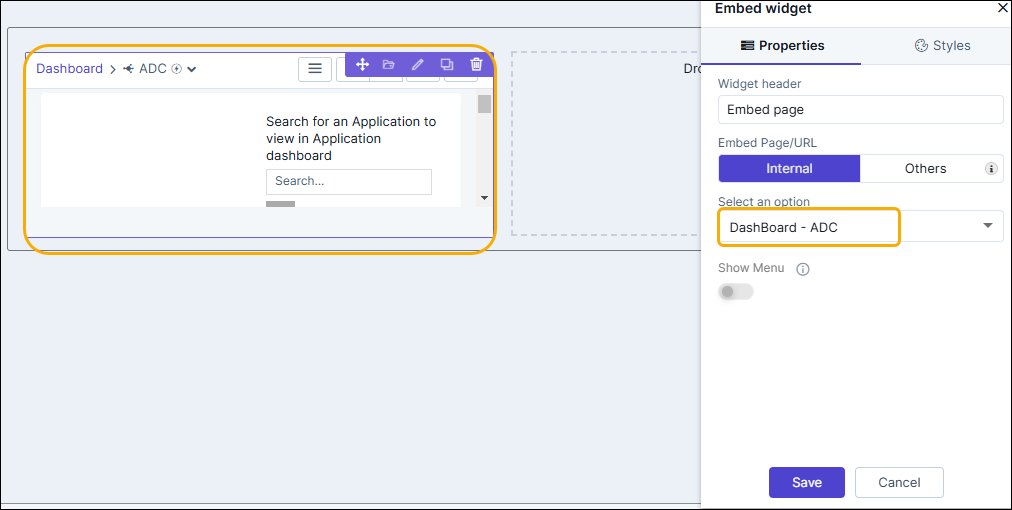Image resolution: width=1012 pixels, height=510 pixels.
Task: Open the hamburger menu in embedded dashboard
Action: coord(315,69)
